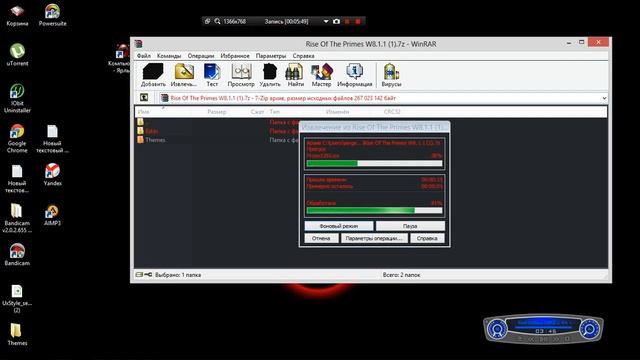640x360 pixels.
Task: Skip to next track in AIMP player
Action: (556, 338)
